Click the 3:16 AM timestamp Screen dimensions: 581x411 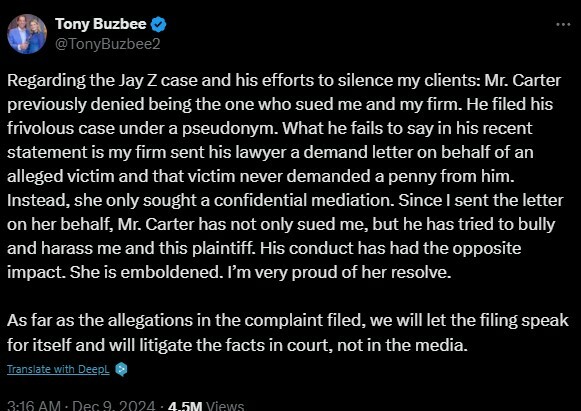[x=34, y=405]
